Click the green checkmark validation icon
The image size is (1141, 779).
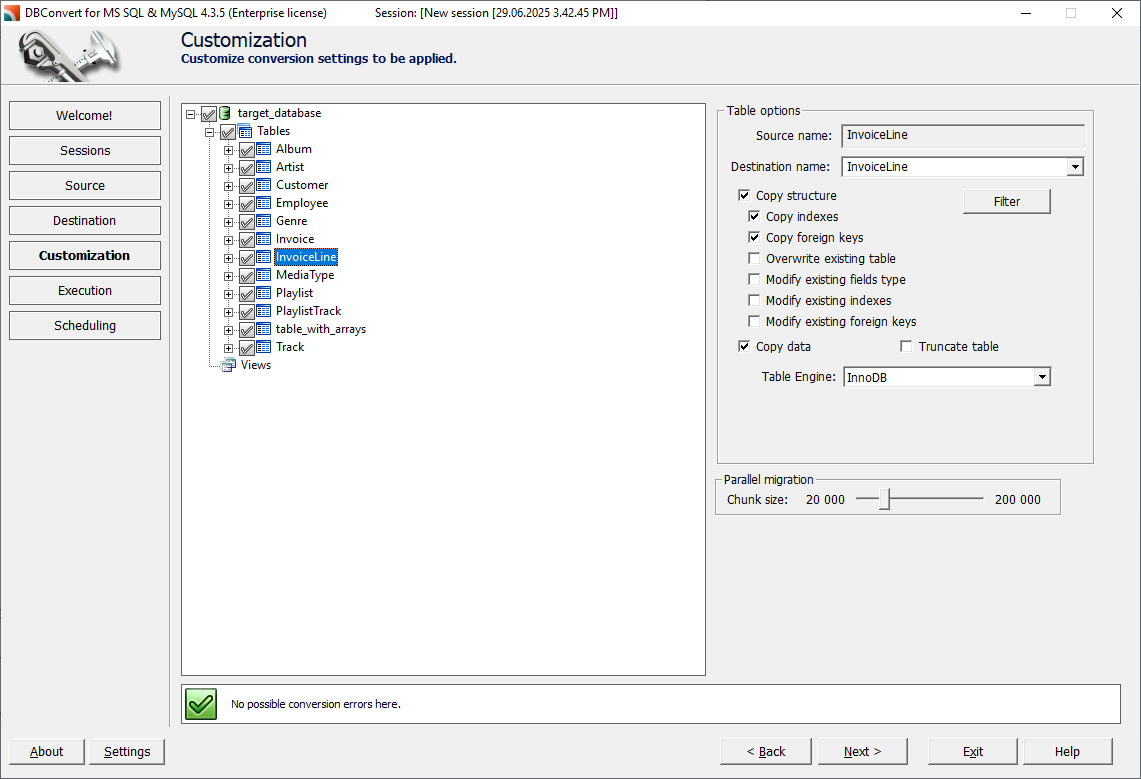coord(200,704)
